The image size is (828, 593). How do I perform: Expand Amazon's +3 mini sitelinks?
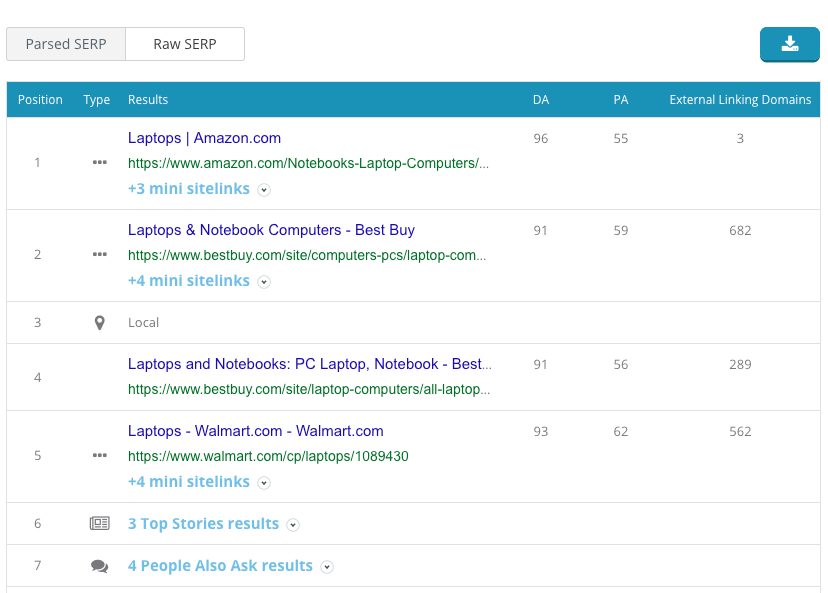click(x=189, y=188)
